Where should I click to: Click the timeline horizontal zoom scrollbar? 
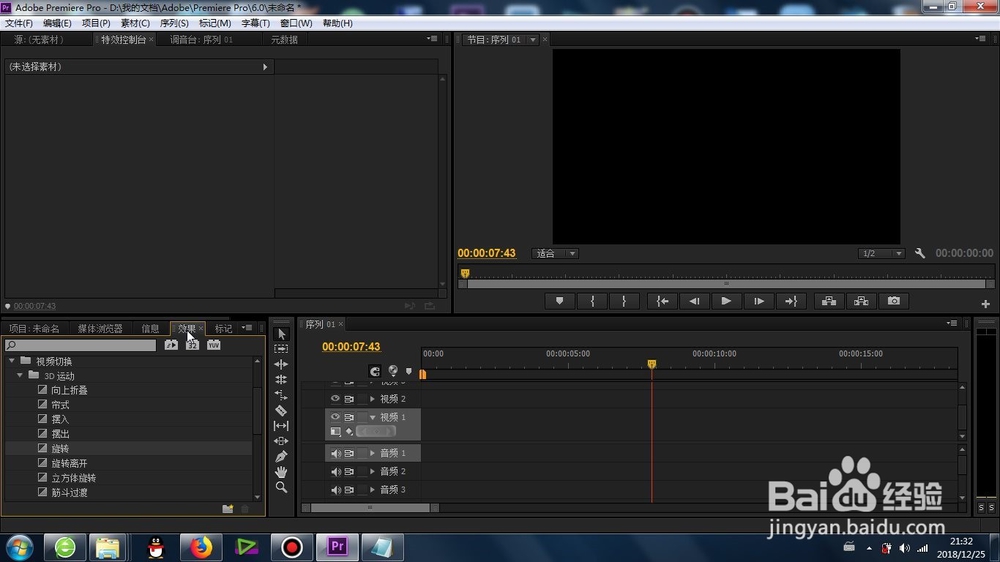point(370,508)
